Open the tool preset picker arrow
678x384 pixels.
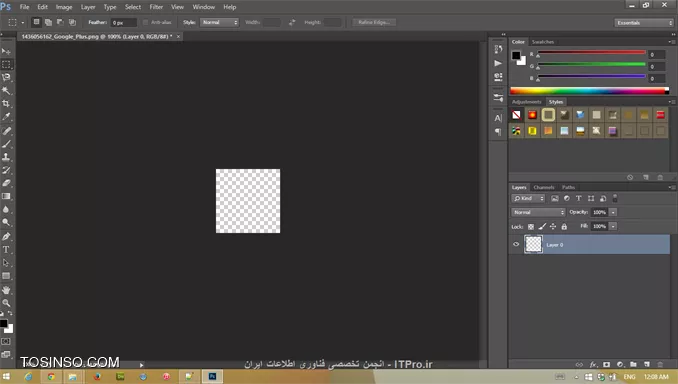22,22
